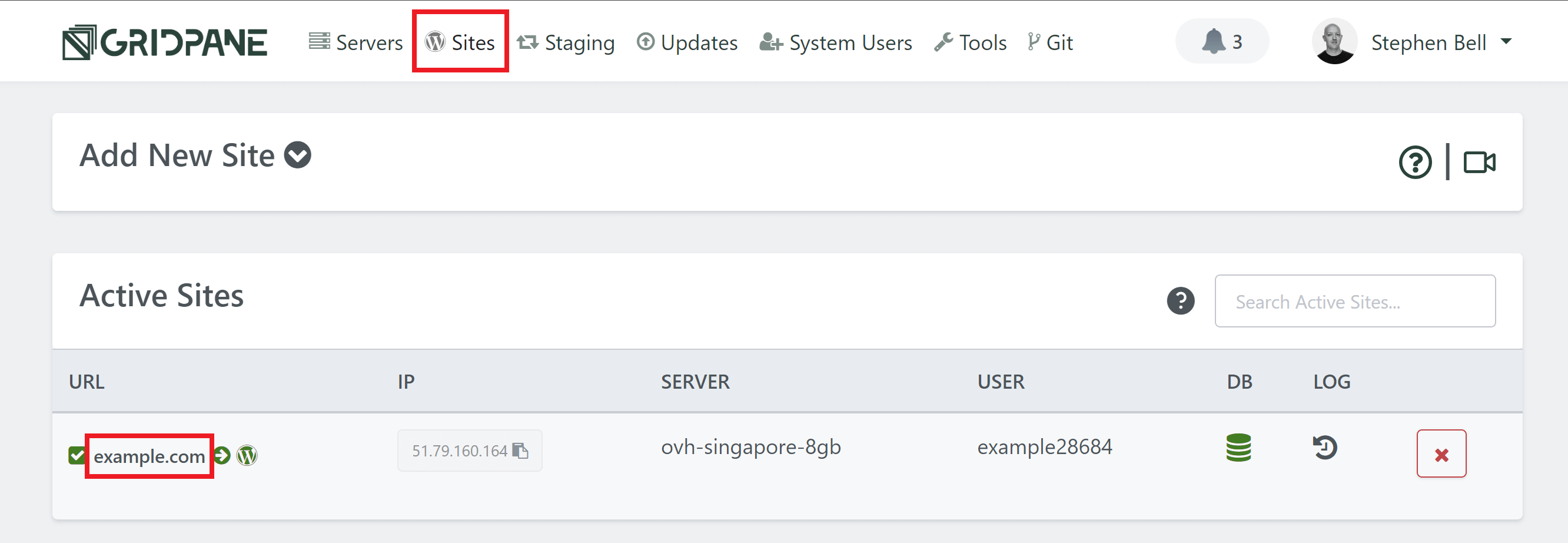
Task: Expand the Add New Site panel
Action: pos(298,155)
